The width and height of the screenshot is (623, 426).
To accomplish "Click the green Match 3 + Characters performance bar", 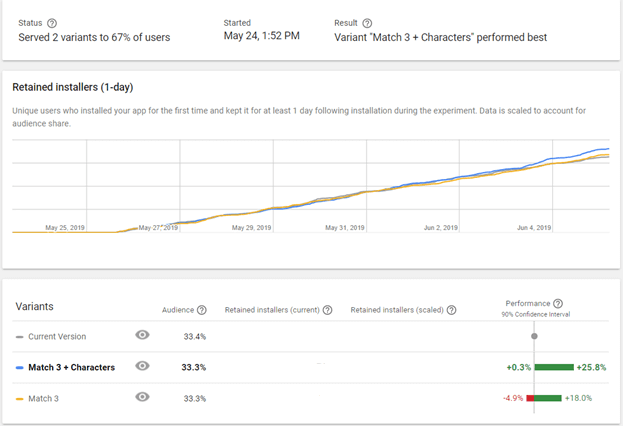I will pos(553,367).
